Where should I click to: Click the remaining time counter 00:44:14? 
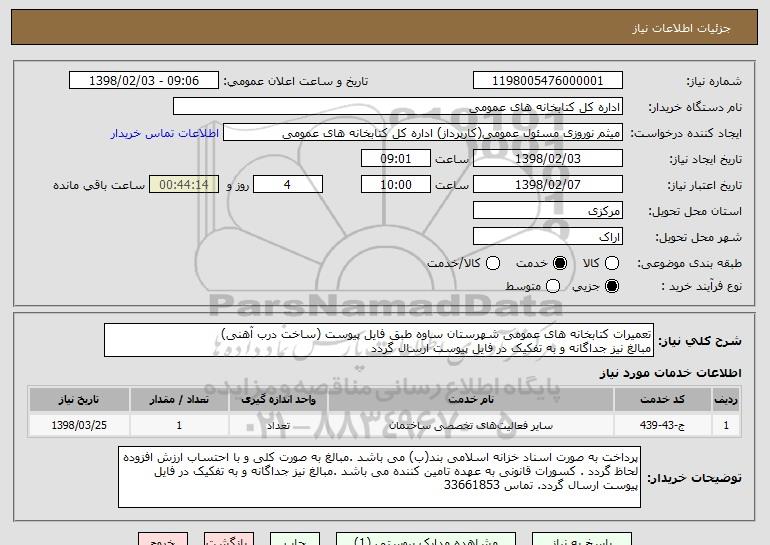coord(184,185)
